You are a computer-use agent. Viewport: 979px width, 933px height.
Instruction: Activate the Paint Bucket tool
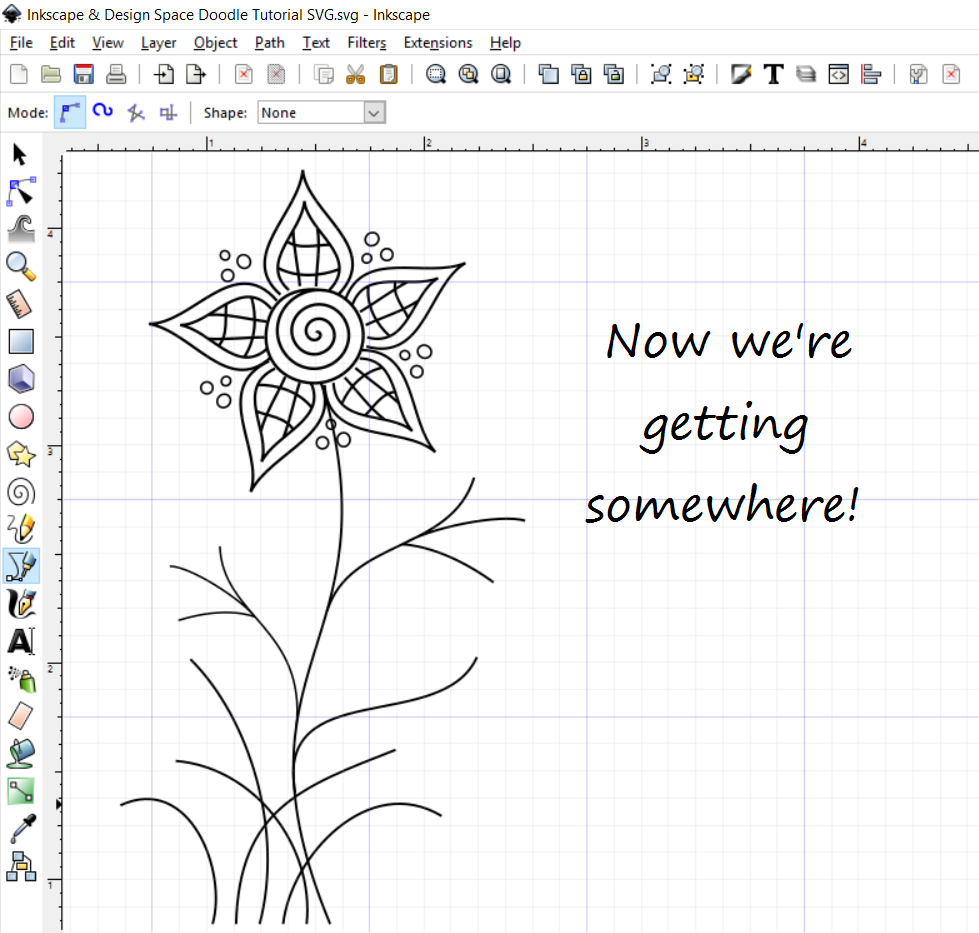pos(20,753)
